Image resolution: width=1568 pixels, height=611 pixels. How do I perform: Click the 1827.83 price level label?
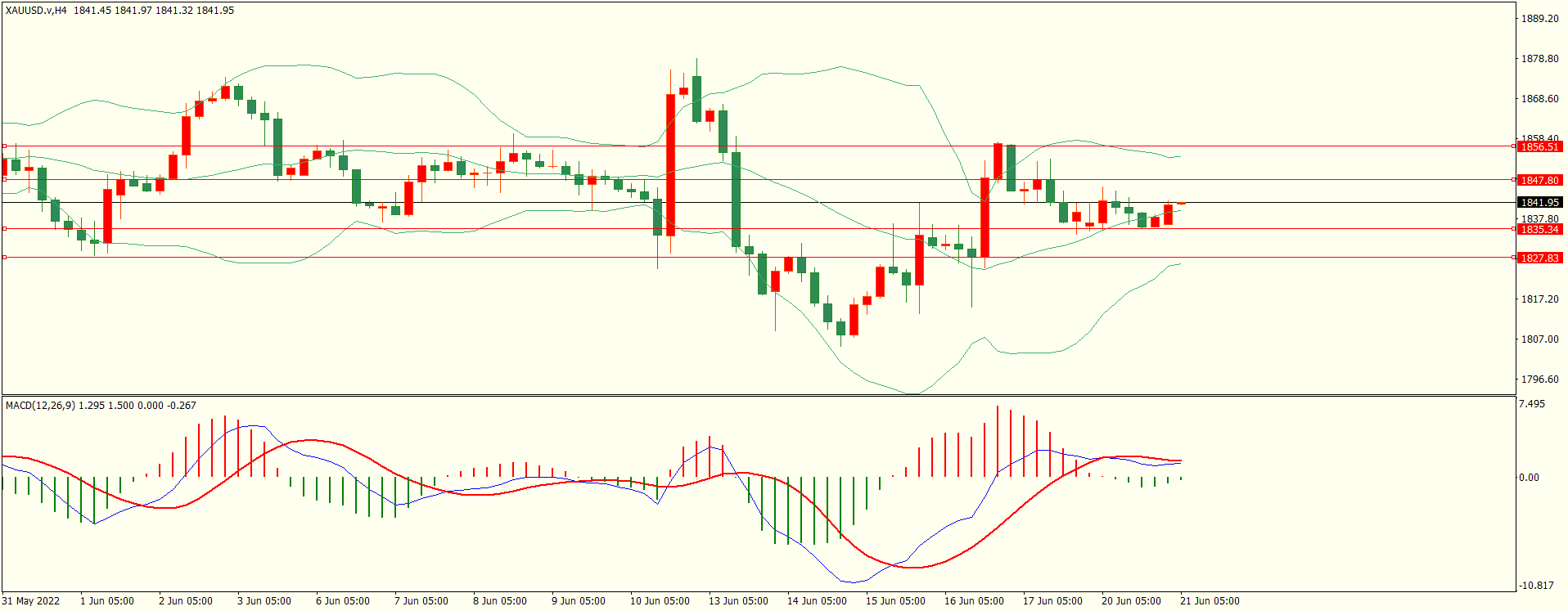[x=1539, y=258]
